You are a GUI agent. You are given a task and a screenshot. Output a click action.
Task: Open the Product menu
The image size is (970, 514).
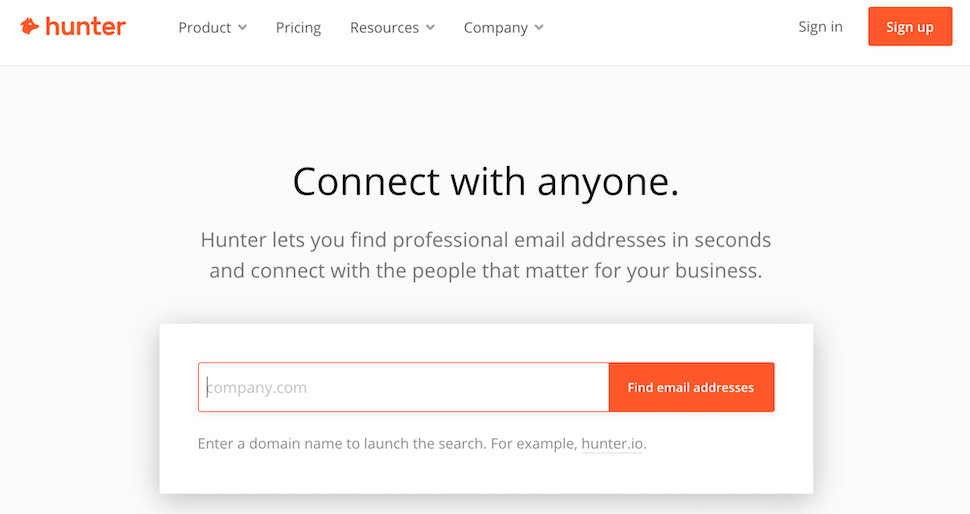[205, 28]
